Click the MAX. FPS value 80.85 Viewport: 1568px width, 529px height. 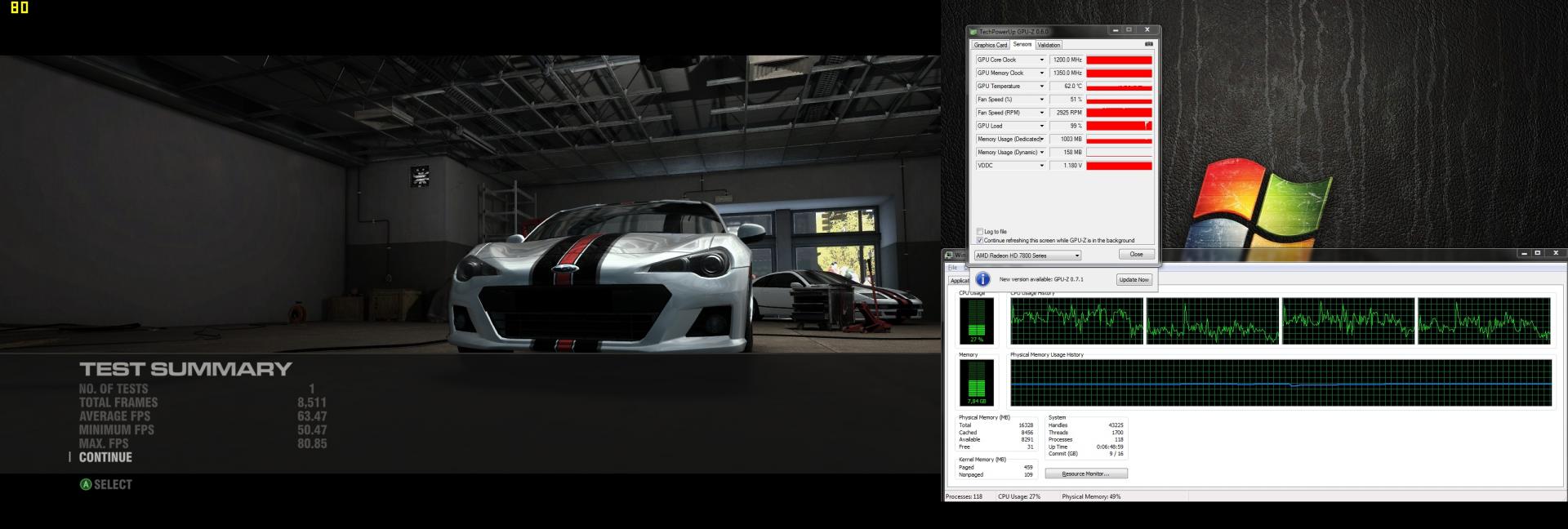tap(312, 444)
